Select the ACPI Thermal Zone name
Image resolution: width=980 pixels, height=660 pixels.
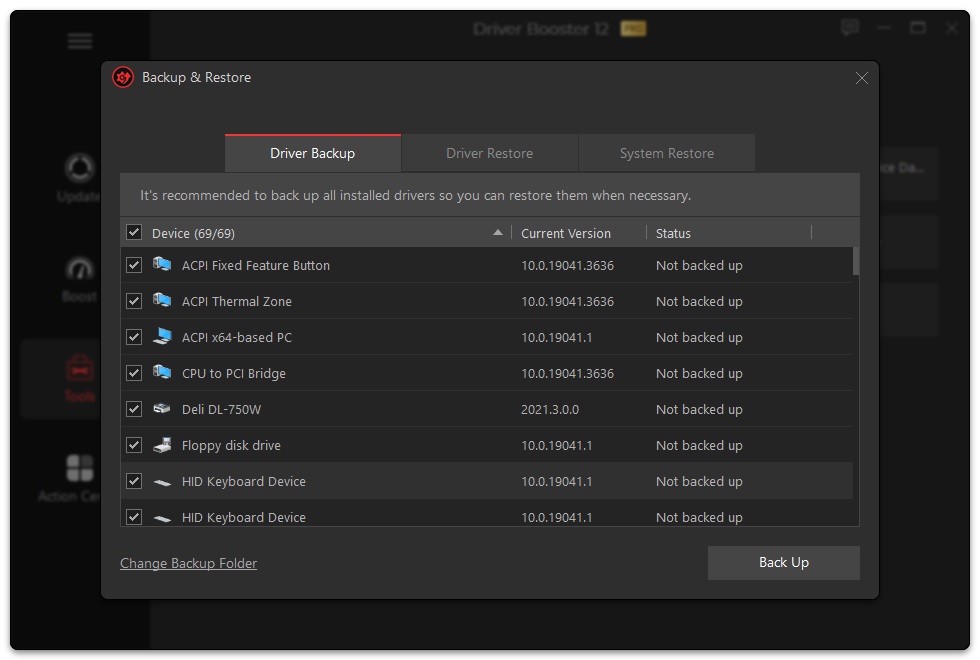(237, 301)
